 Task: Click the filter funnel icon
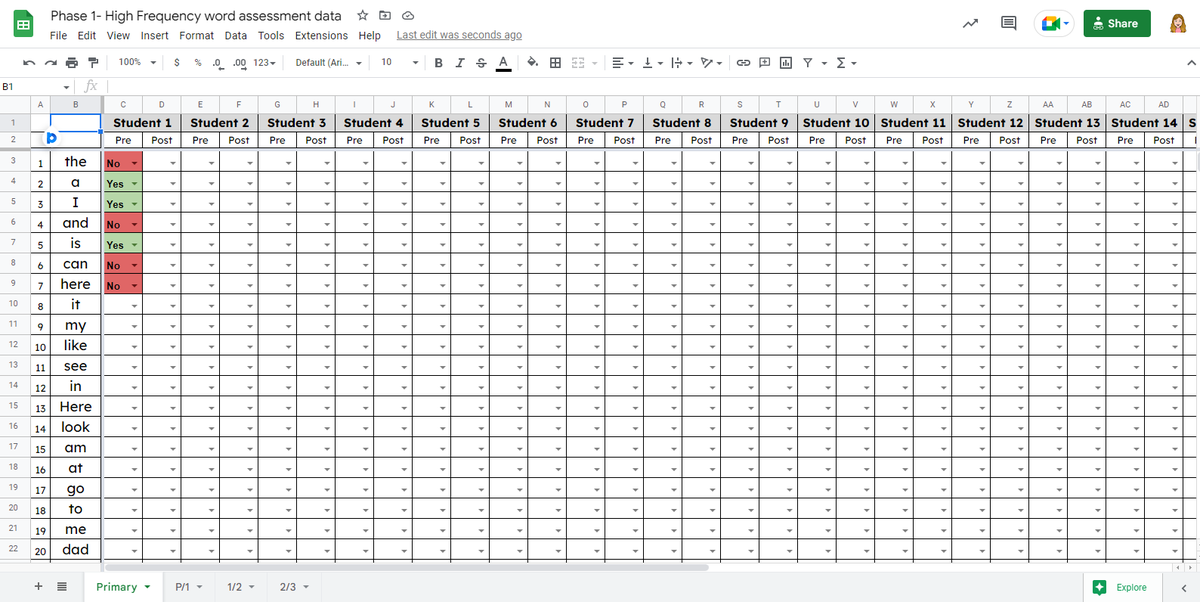point(808,62)
